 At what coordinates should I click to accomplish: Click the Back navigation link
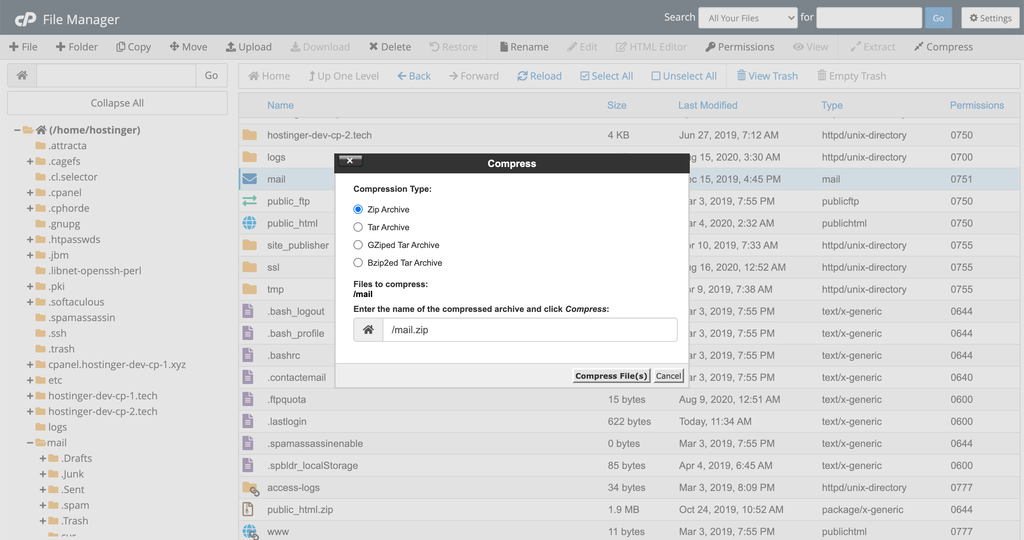click(414, 76)
